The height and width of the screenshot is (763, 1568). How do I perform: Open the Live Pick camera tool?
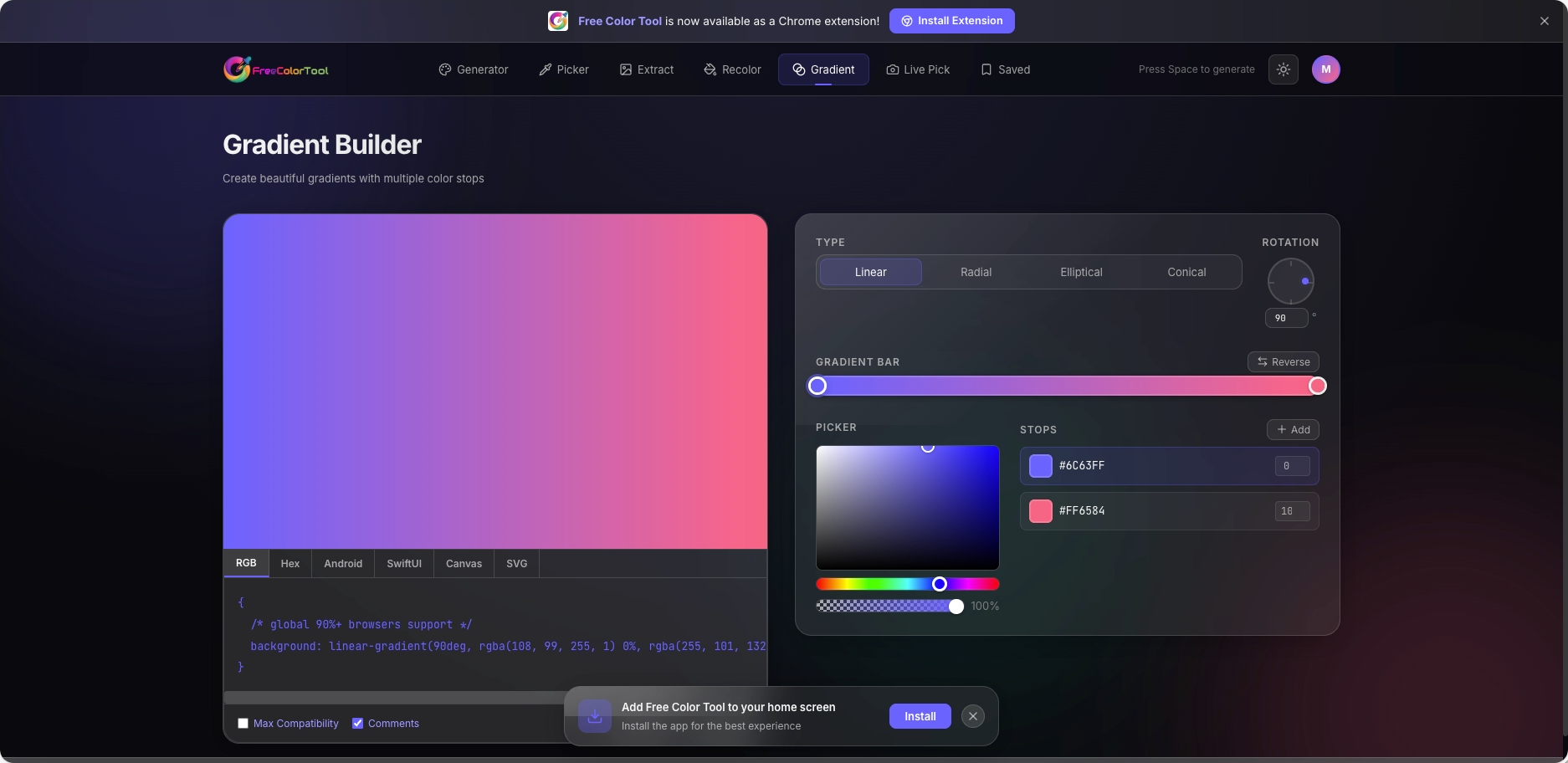[918, 69]
